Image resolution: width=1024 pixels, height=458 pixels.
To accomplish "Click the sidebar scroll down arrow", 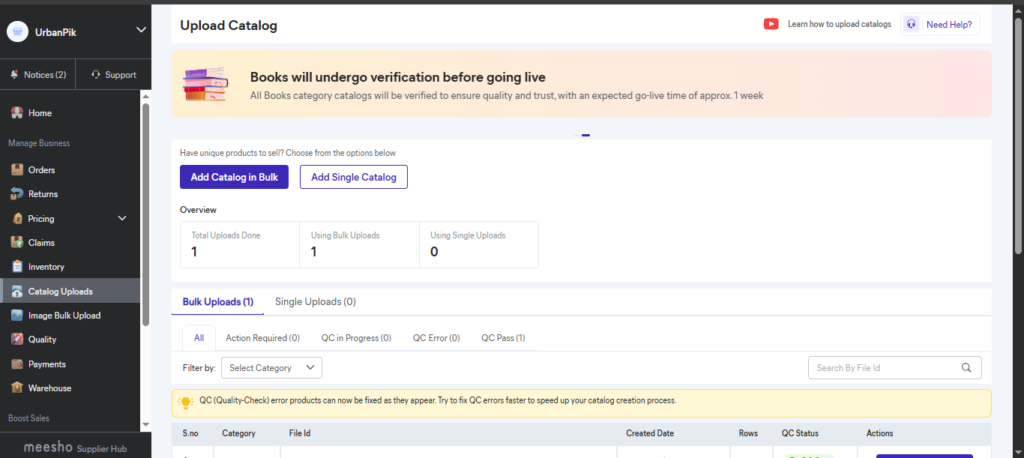I will [x=146, y=425].
